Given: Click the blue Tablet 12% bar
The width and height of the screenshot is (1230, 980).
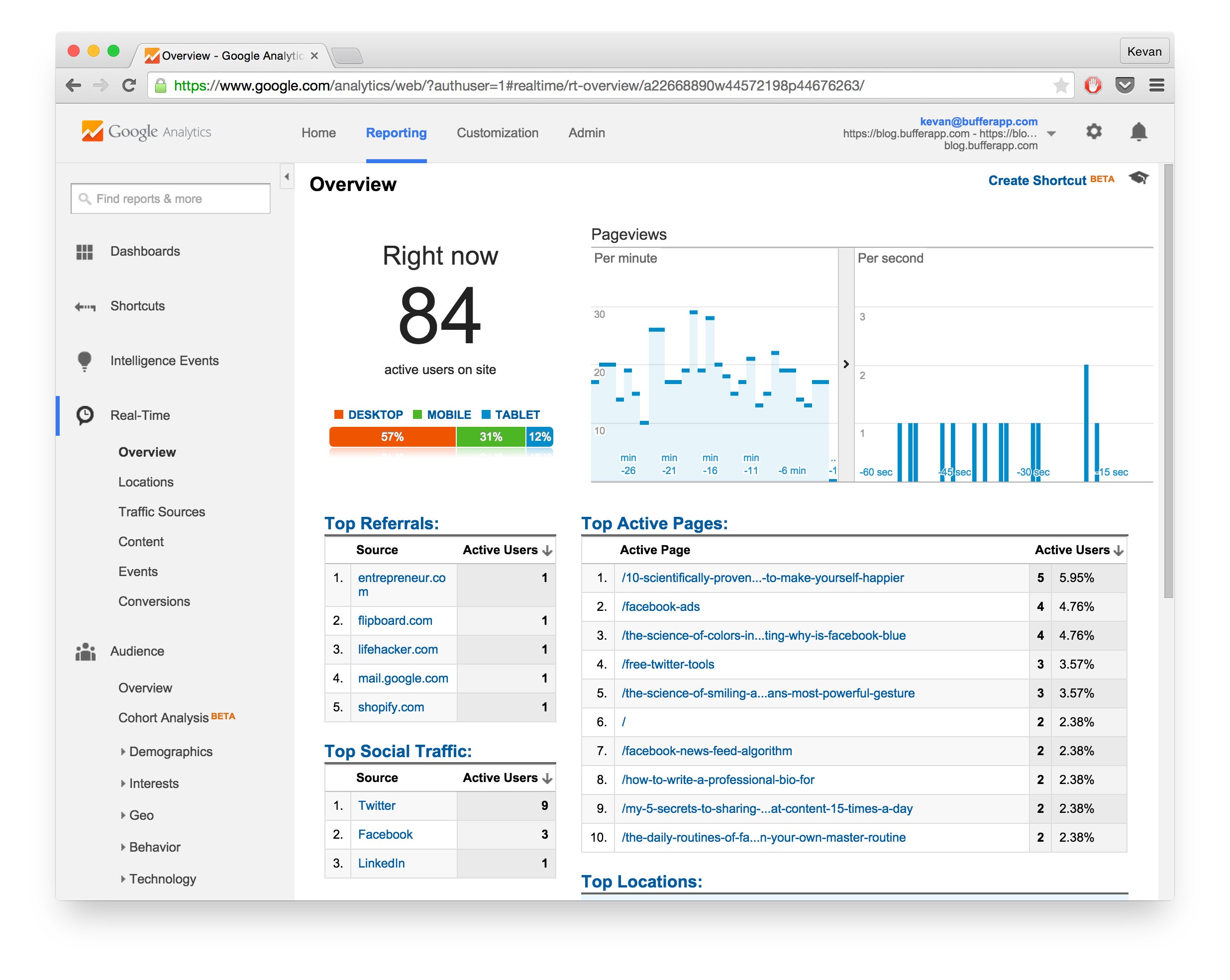Looking at the screenshot, I should click(539, 437).
